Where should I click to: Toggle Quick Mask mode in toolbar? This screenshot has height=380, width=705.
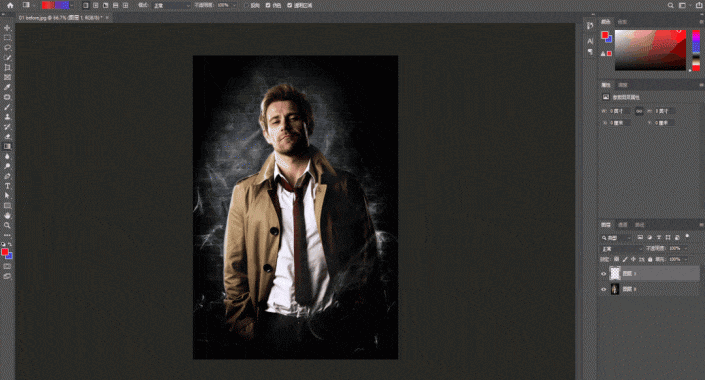[x=7, y=267]
